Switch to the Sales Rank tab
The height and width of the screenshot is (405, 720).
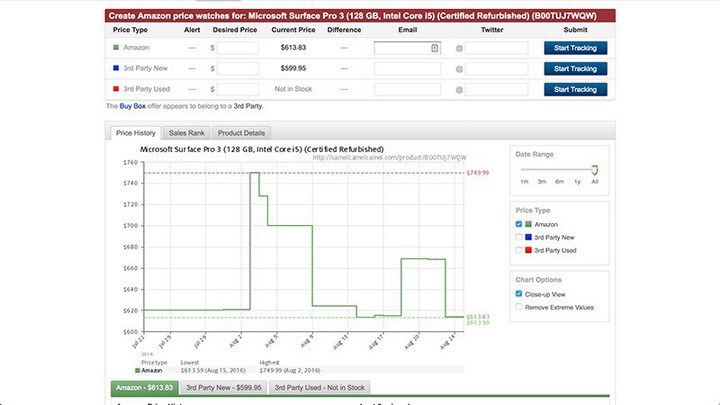[186, 133]
